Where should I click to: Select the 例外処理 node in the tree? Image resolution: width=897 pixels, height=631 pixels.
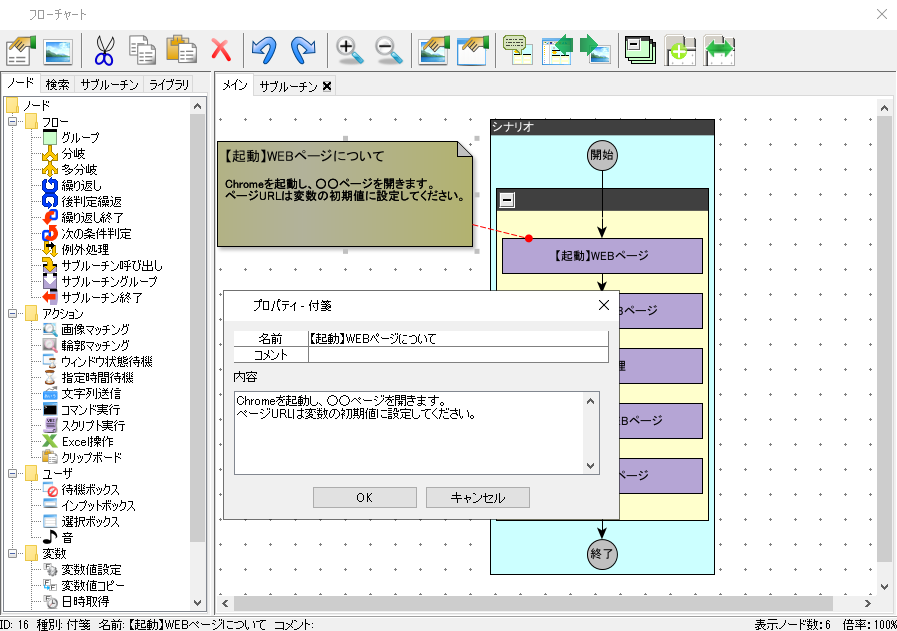[x=85, y=250]
